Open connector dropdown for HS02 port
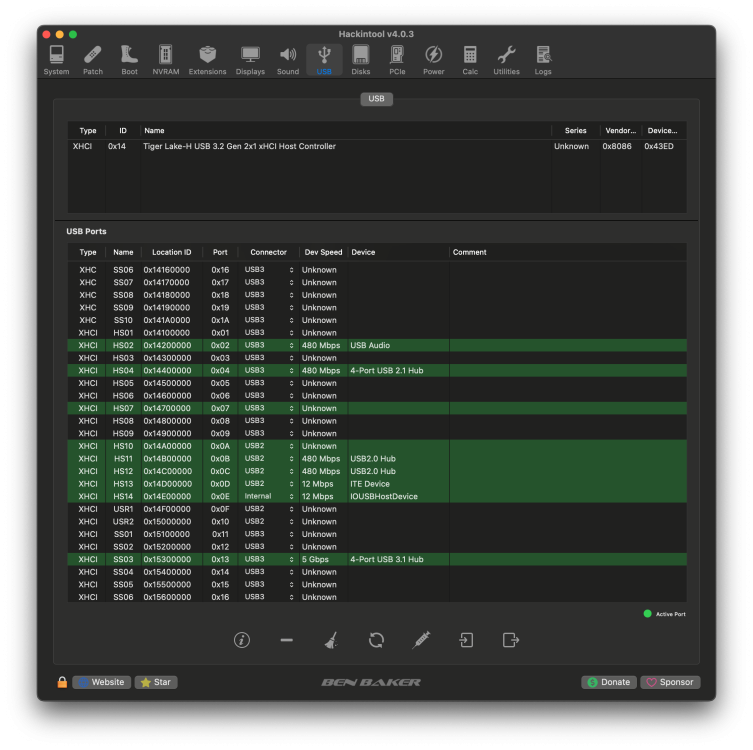This screenshot has height=750, width=753. pos(268,345)
